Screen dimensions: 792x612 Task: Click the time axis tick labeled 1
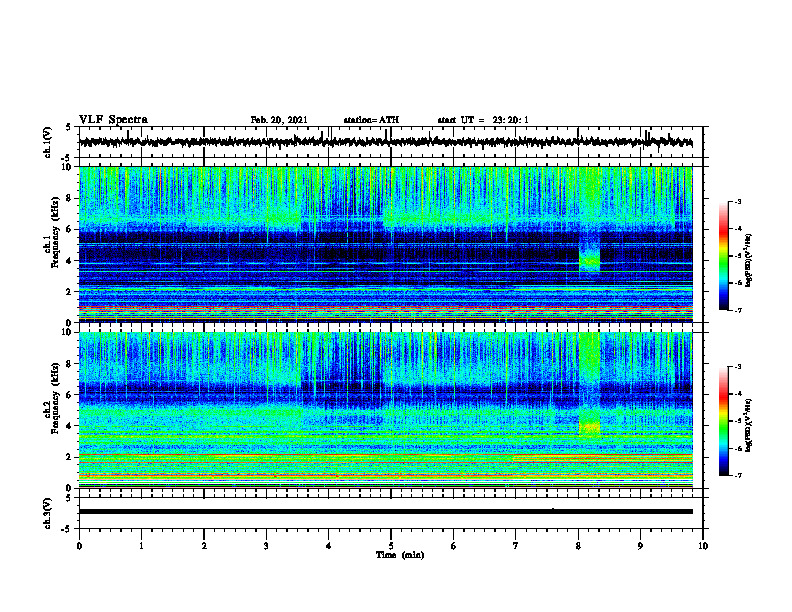coord(141,546)
